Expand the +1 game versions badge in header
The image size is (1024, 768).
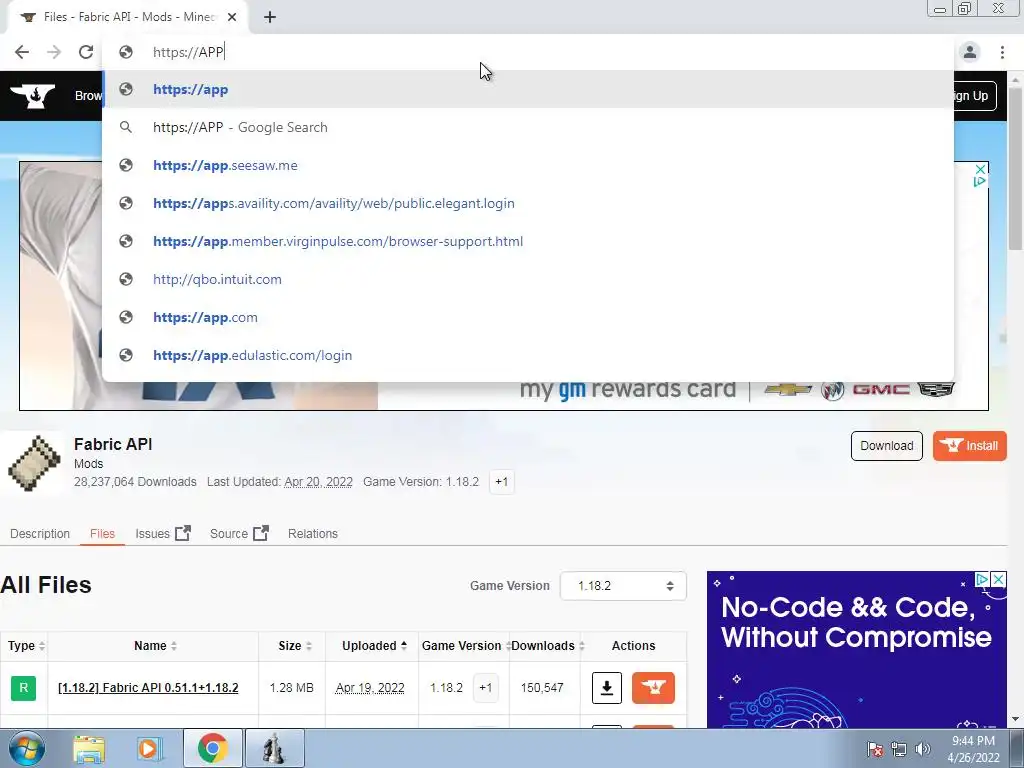coord(502,482)
